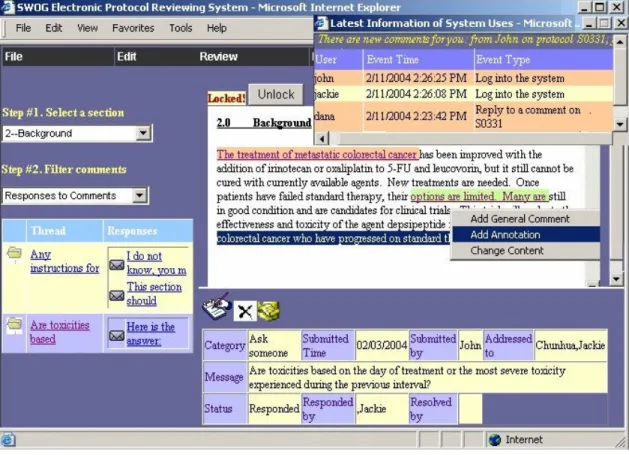This screenshot has width=629, height=455.
Task: Click 'options are limited. Many are' highlighted annotation
Action: coord(479,196)
